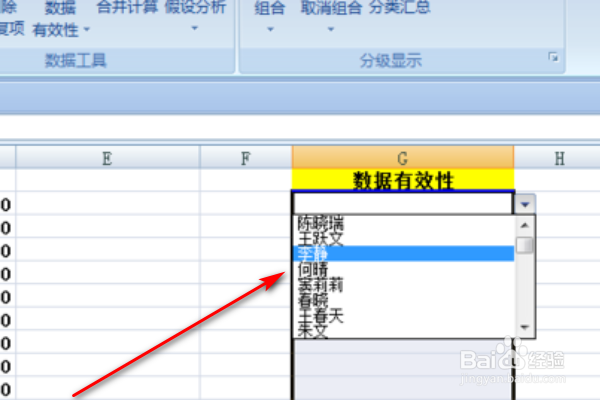Choose highlighted 李静 in dropdown list
This screenshot has height=400, width=600.
pos(403,254)
